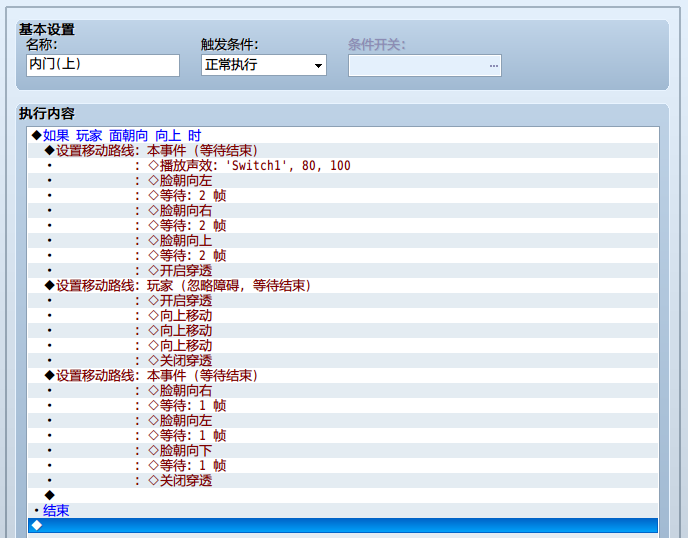Click the 名称 input field containing 内门(上)
The width and height of the screenshot is (688, 538).
point(103,65)
